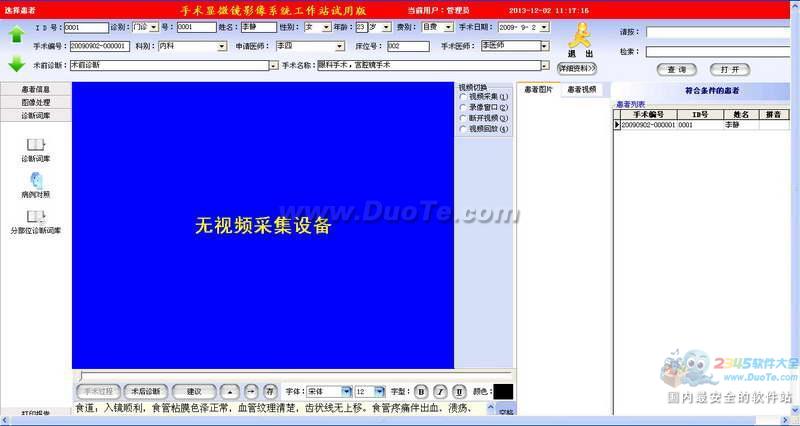Click the green up arrow for previous patient
The image size is (800, 426).
point(16,35)
